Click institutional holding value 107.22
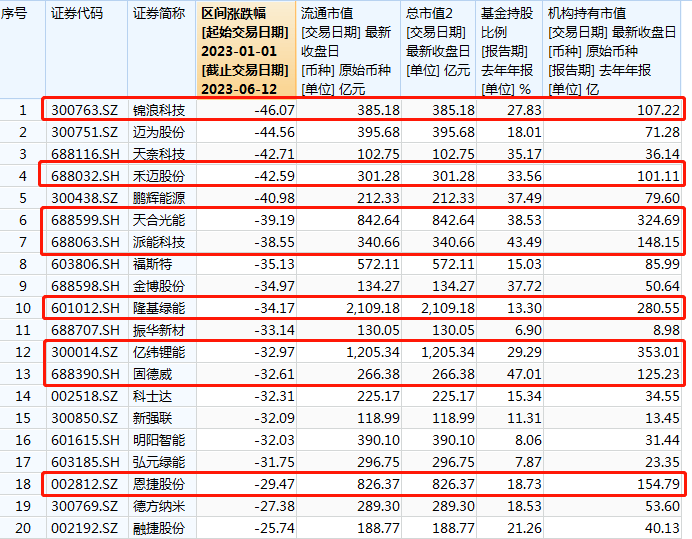The image size is (692, 539). pyautogui.click(x=658, y=110)
